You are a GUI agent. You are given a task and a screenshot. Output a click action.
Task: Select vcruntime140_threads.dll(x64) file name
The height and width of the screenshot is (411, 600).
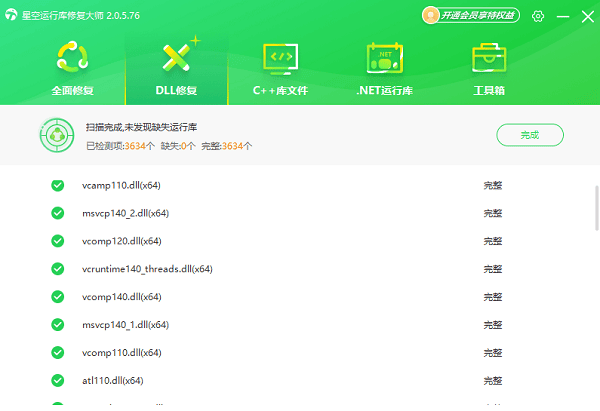[147, 269]
